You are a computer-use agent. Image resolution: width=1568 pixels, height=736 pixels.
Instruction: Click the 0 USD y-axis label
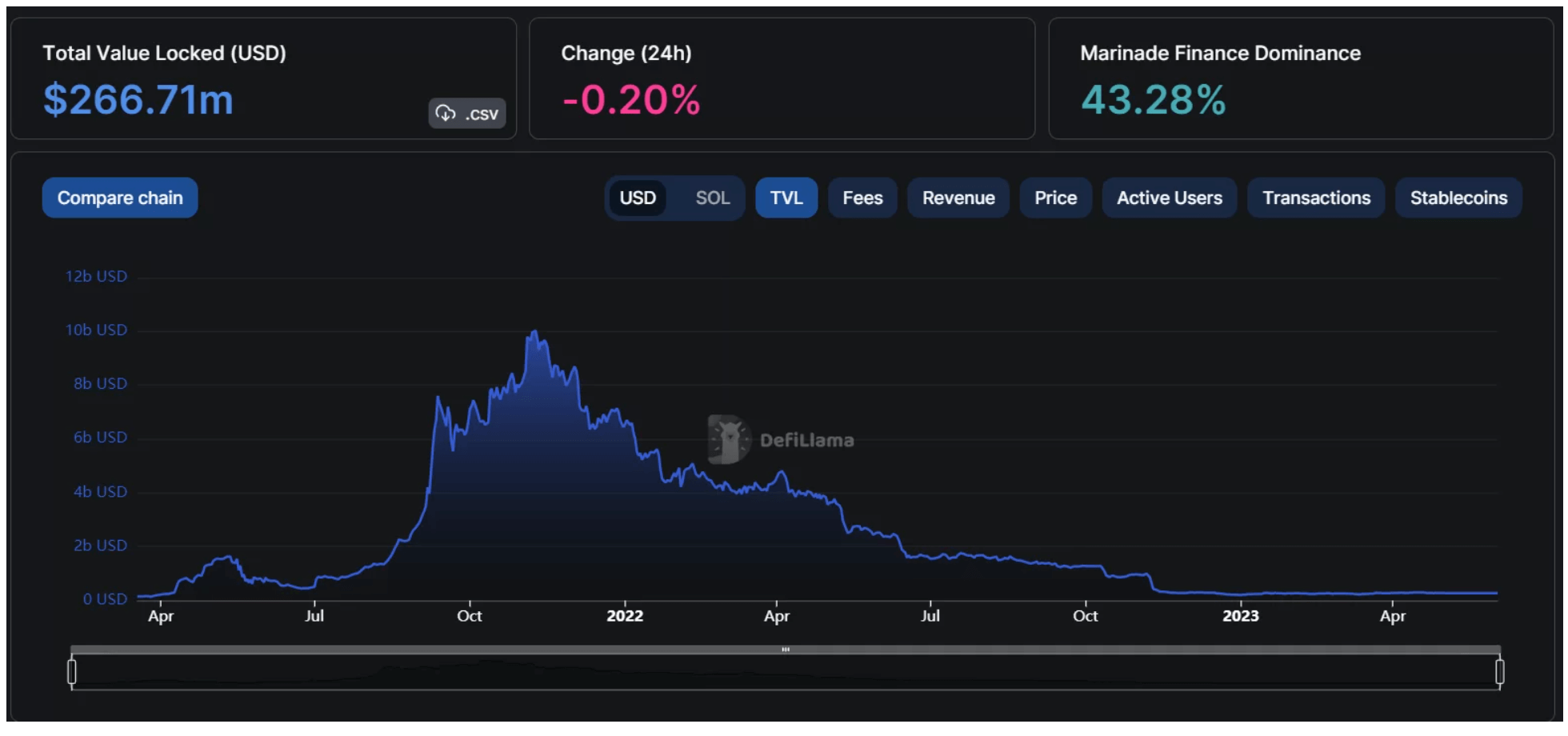click(105, 599)
